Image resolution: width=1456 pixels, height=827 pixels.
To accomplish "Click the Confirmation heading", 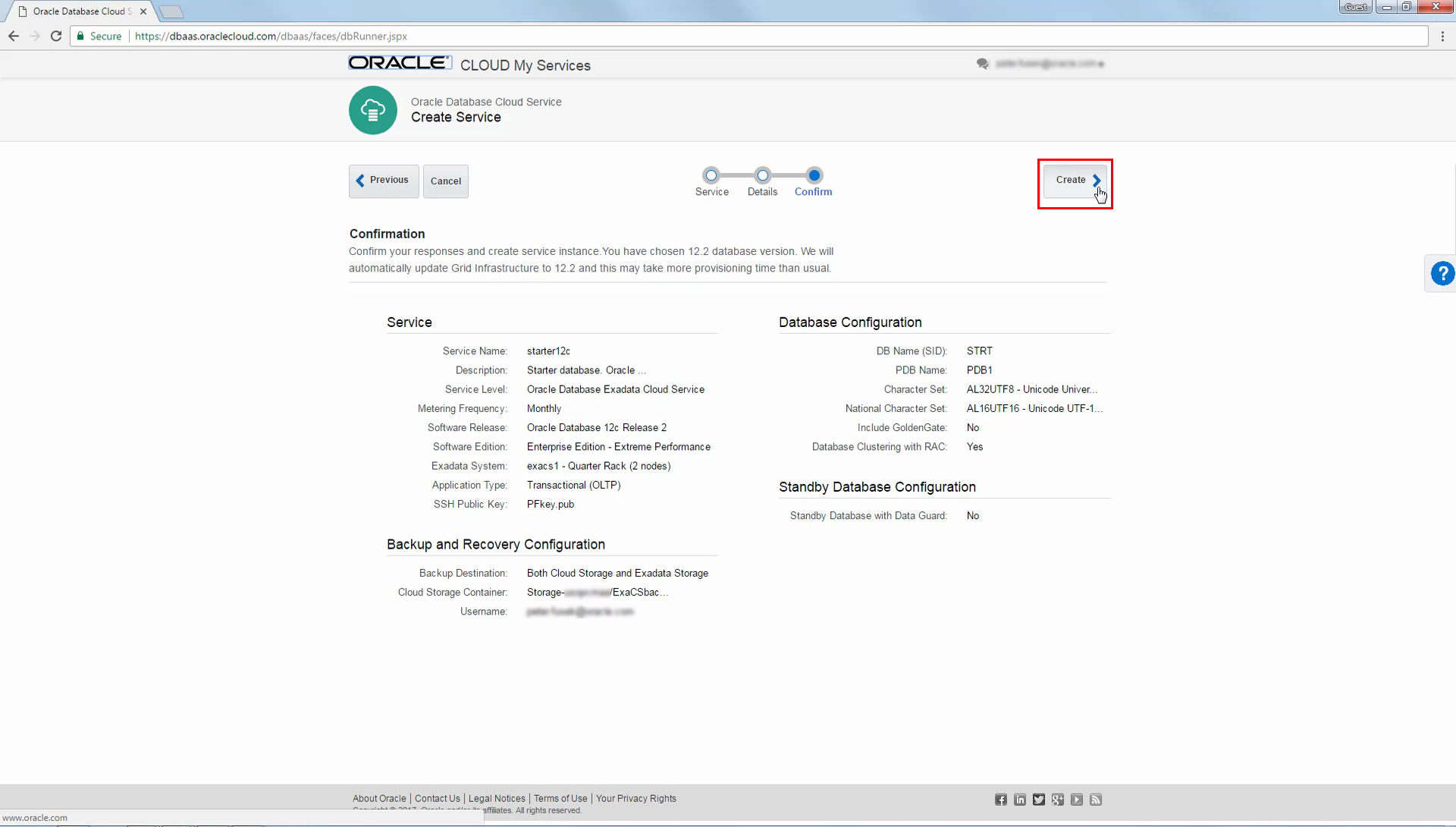I will 388,234.
